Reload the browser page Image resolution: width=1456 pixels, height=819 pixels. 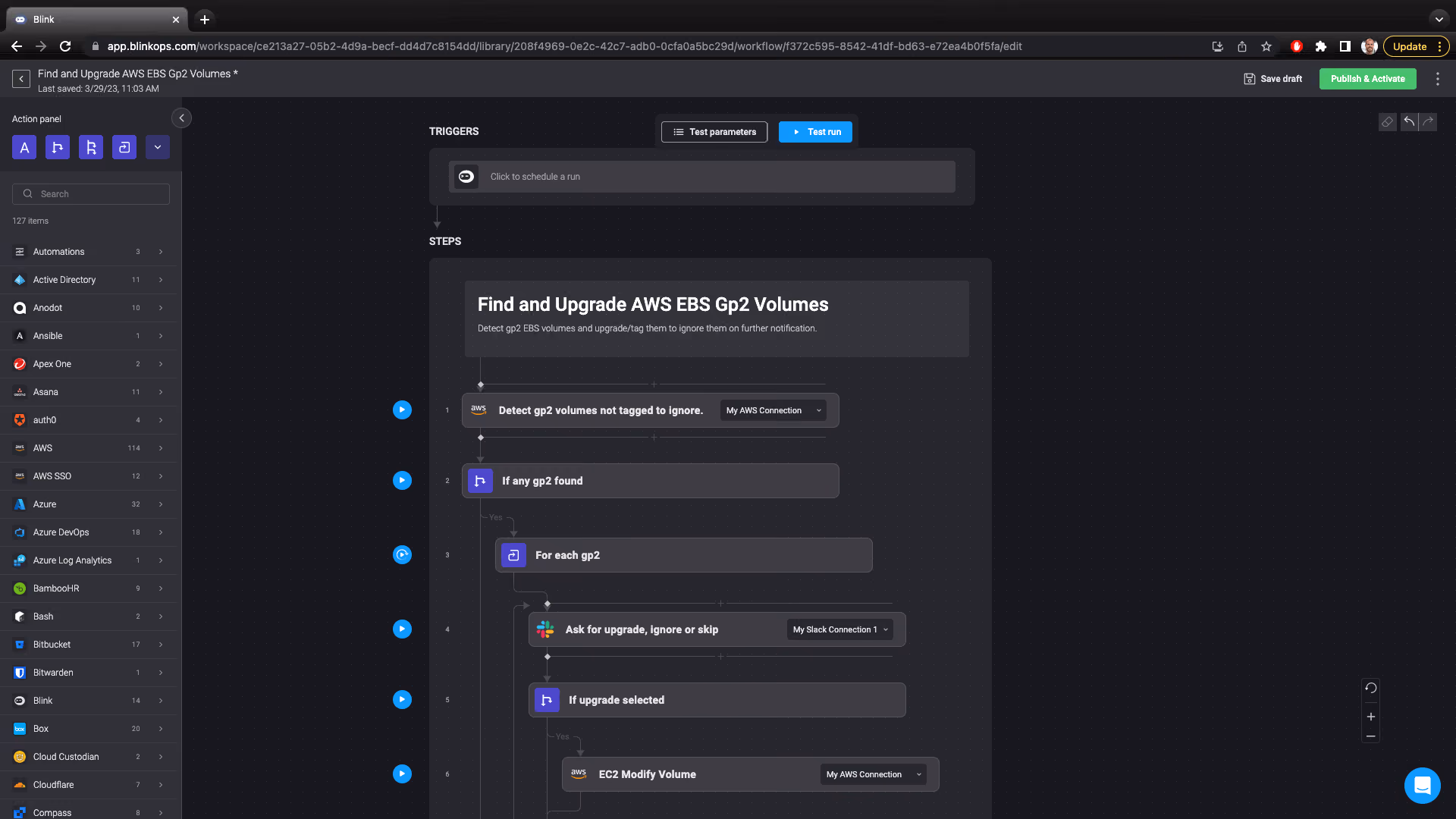tap(65, 46)
